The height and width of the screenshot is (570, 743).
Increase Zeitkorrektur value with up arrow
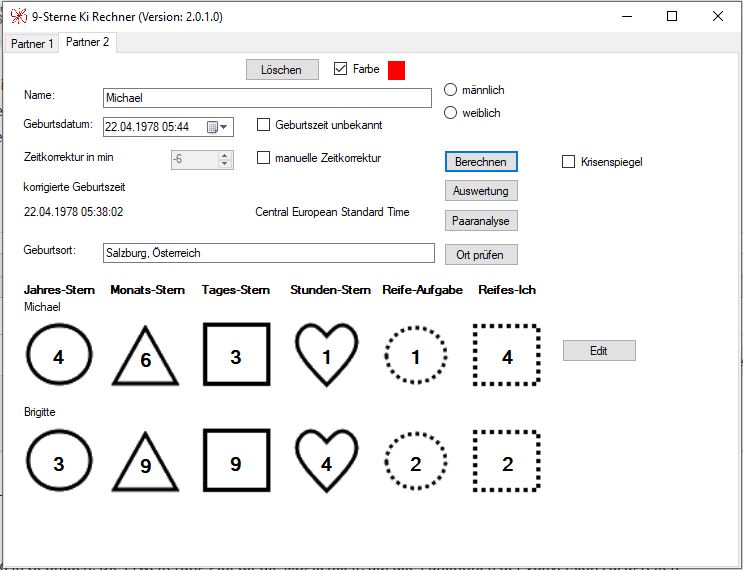click(x=224, y=155)
